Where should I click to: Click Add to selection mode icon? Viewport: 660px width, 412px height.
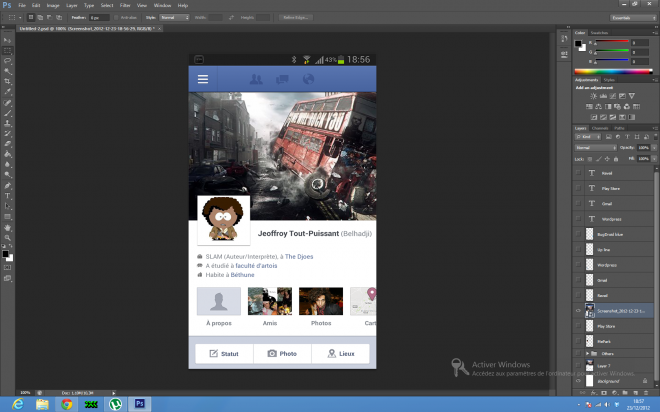[40, 18]
